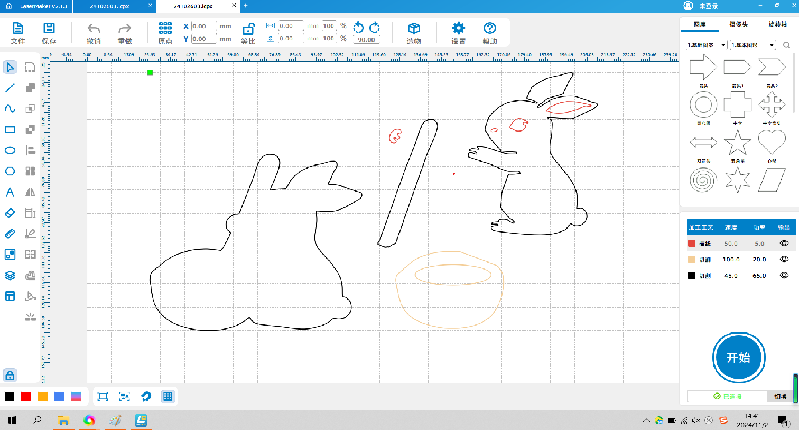This screenshot has height=430, width=799.
Task: Select the red color swatch at bottom
Action: coord(26,397)
